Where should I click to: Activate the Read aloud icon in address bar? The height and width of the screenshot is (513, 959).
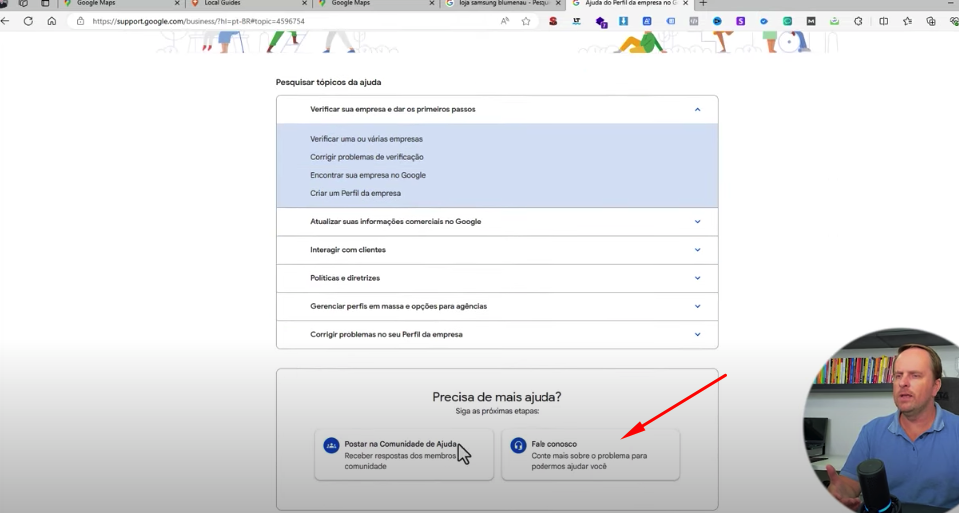pos(505,21)
